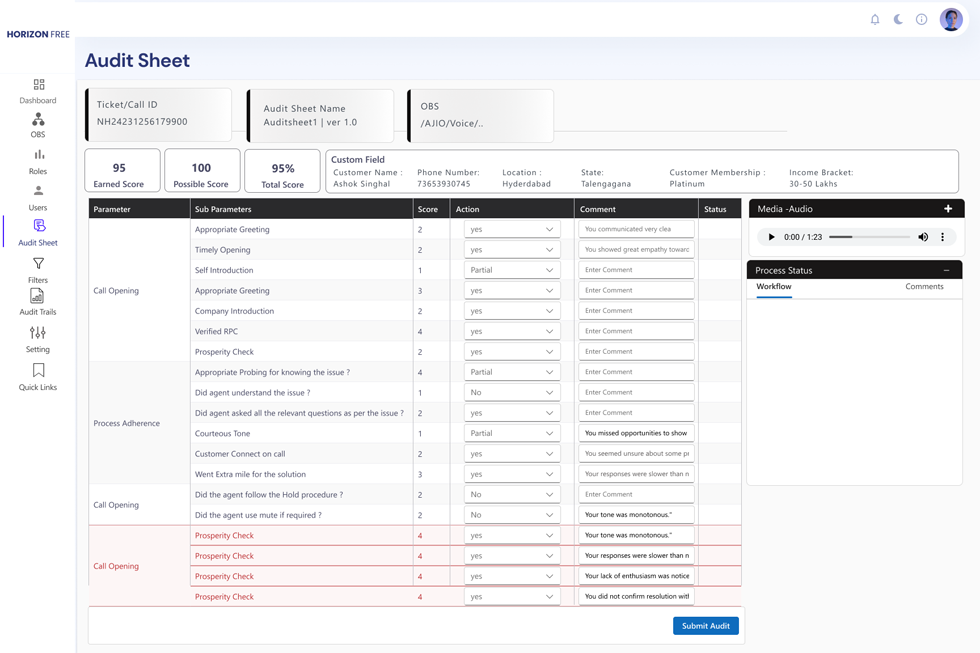Open Roles in the sidebar

(38, 161)
